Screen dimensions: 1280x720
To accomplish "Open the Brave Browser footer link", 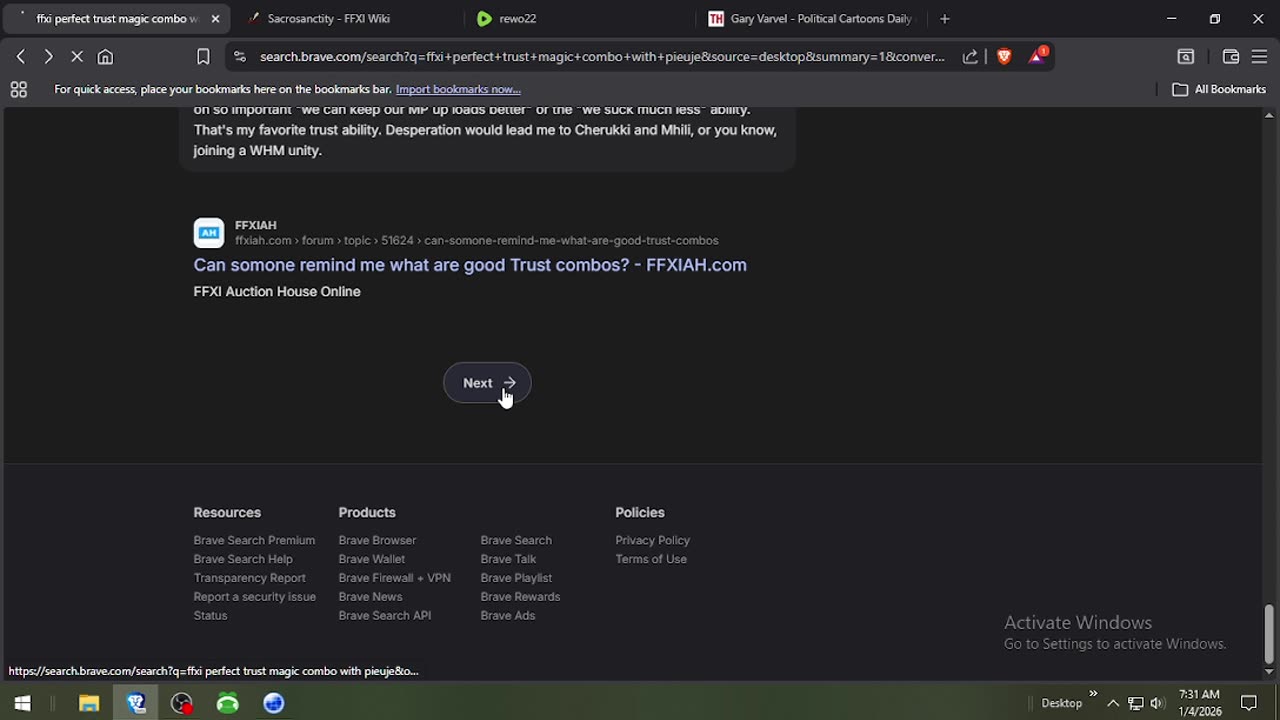I will pyautogui.click(x=377, y=540).
